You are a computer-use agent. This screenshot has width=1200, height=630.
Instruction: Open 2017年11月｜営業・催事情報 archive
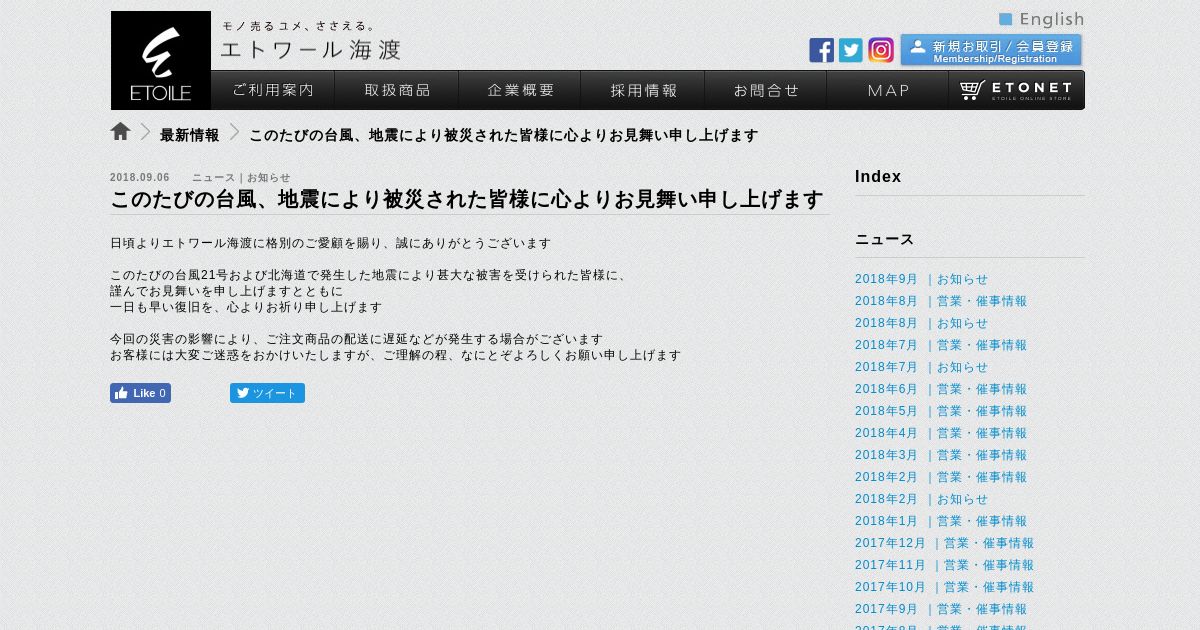tap(944, 565)
